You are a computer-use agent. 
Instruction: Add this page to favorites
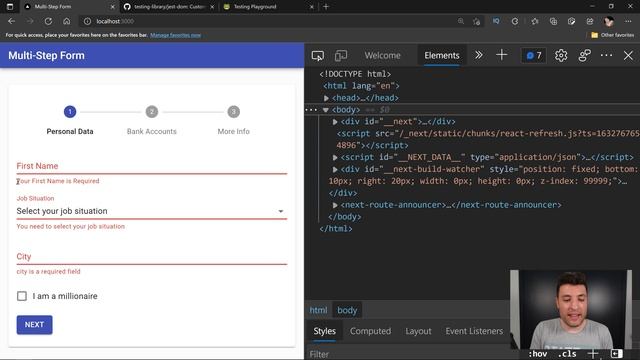476,21
